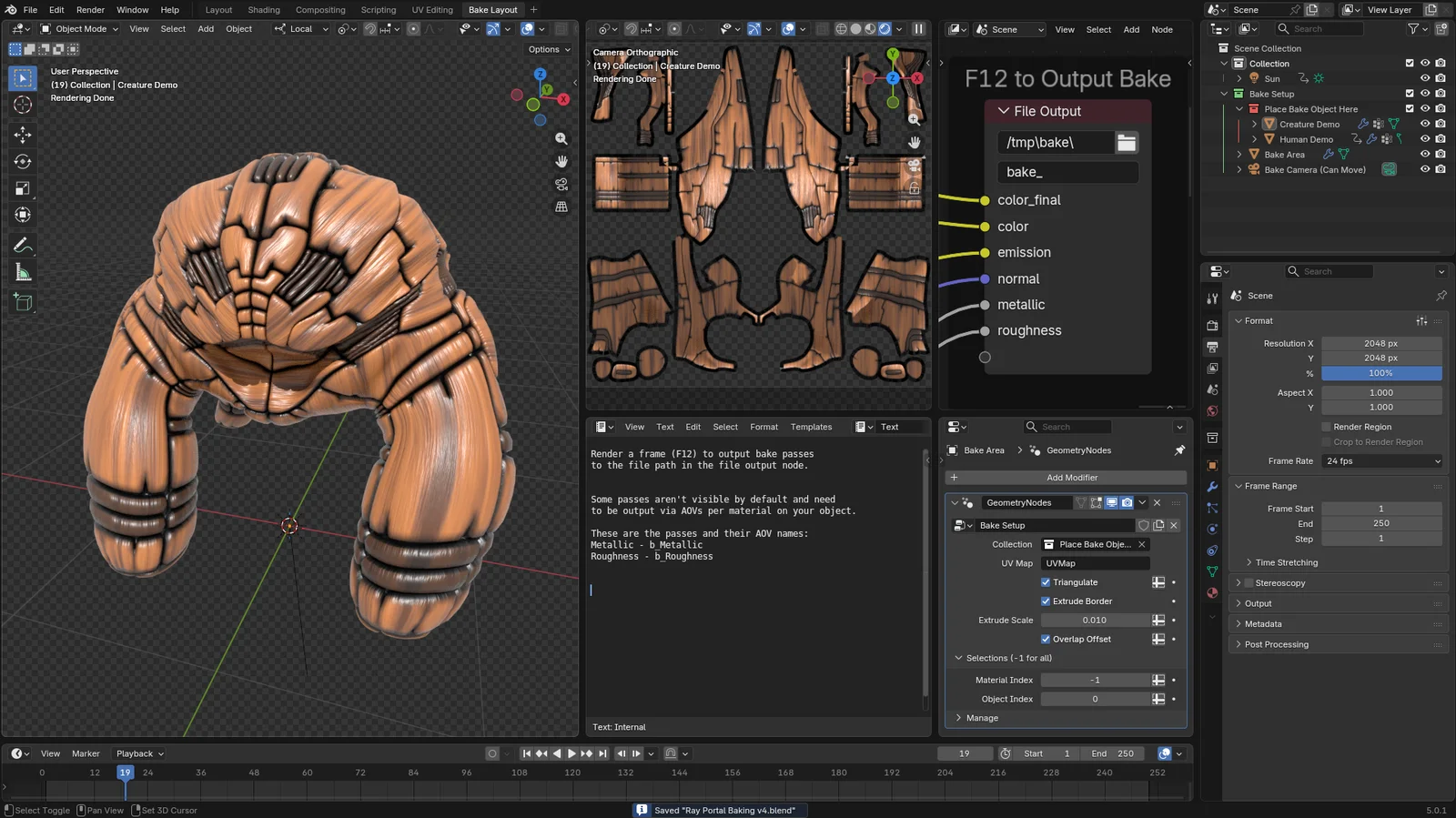Open the Render menu

[x=90, y=10]
